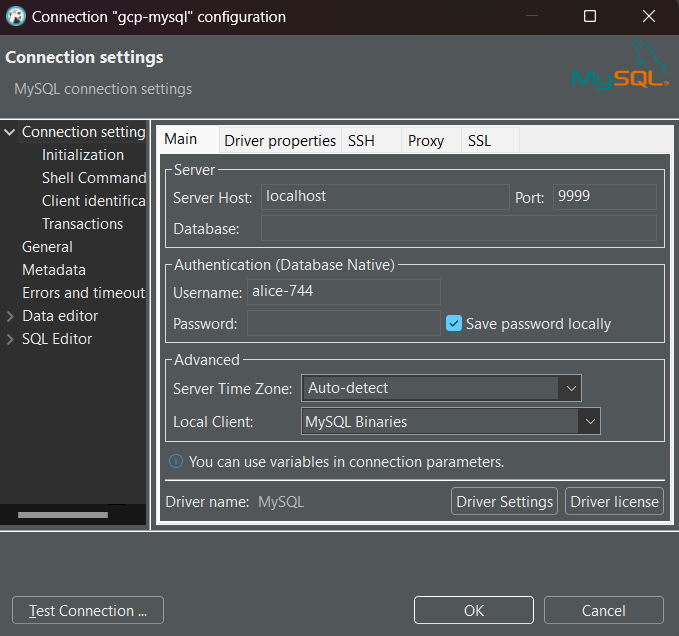The width and height of the screenshot is (679, 636).
Task: Collapse the Connection settings tree node
Action: point(10,132)
